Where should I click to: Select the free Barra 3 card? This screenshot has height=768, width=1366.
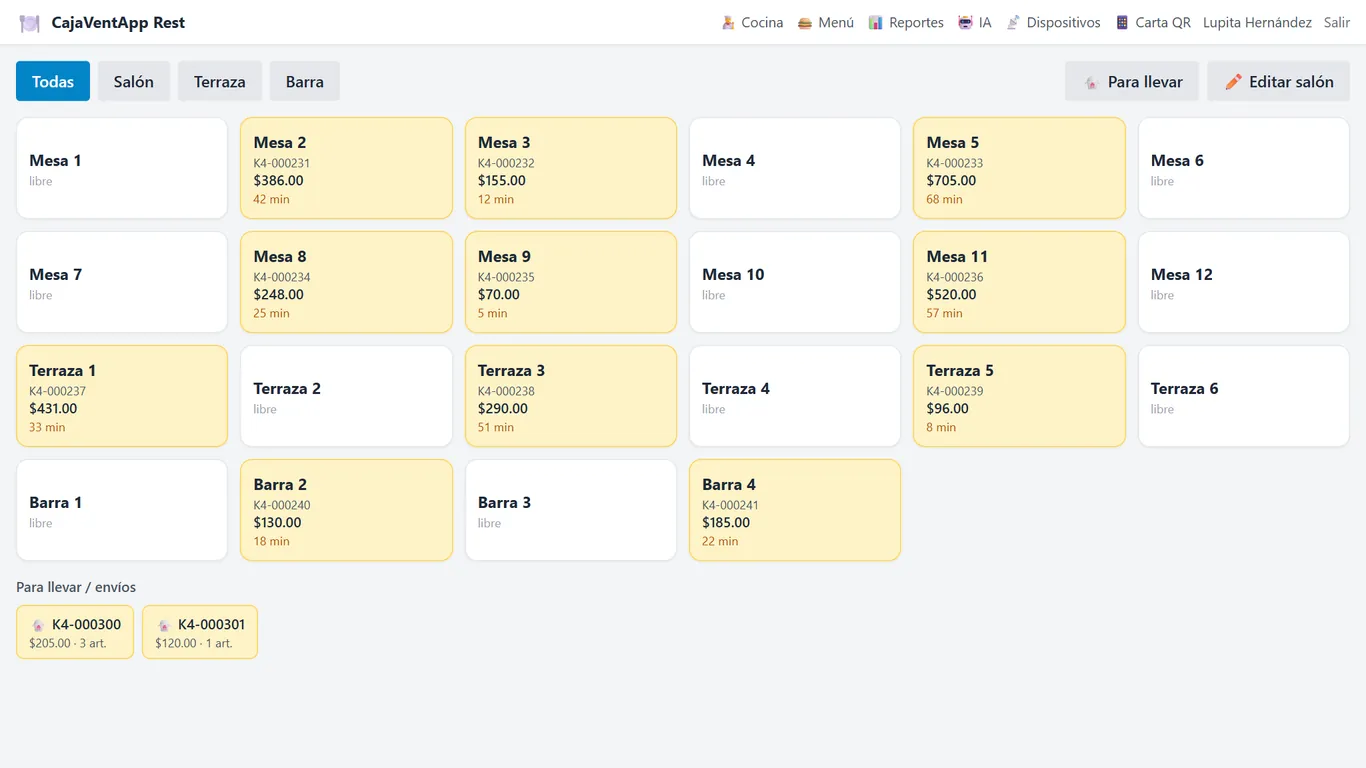(x=571, y=510)
